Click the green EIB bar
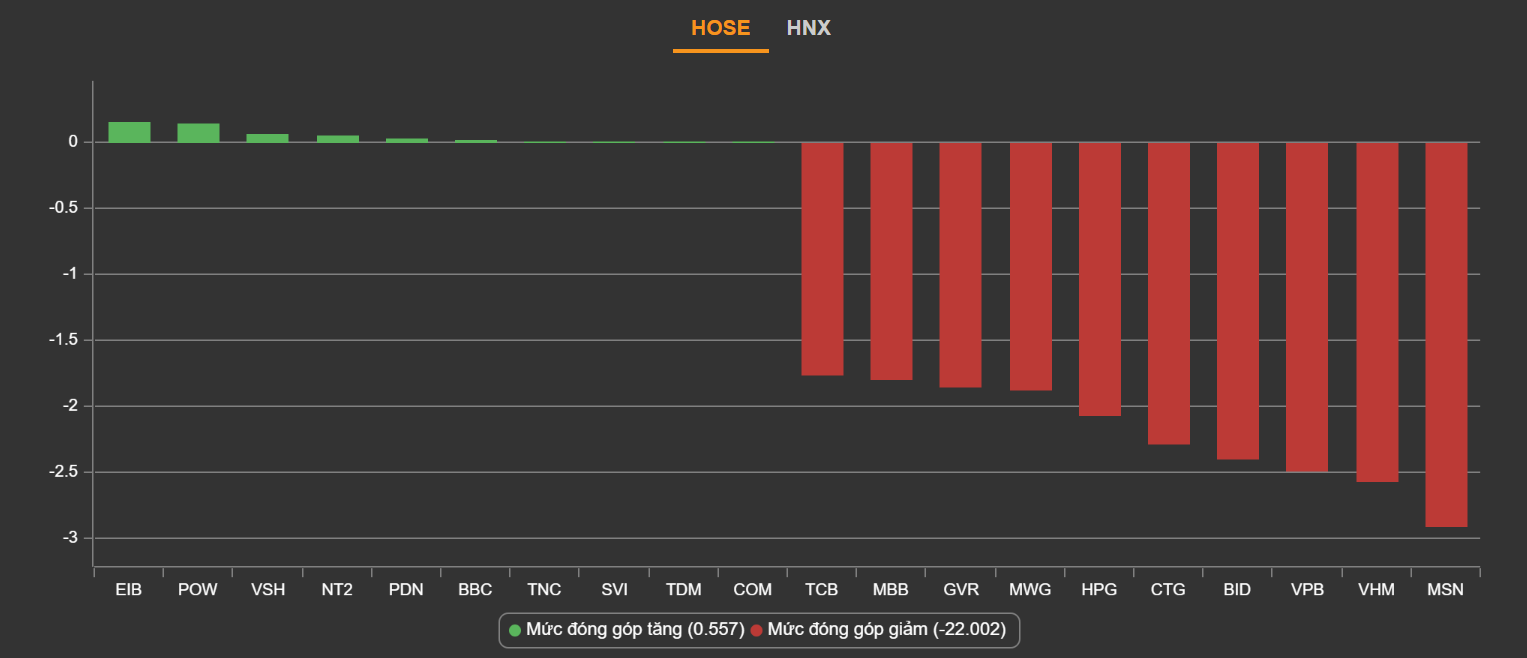Image resolution: width=1527 pixels, height=658 pixels. pos(129,132)
